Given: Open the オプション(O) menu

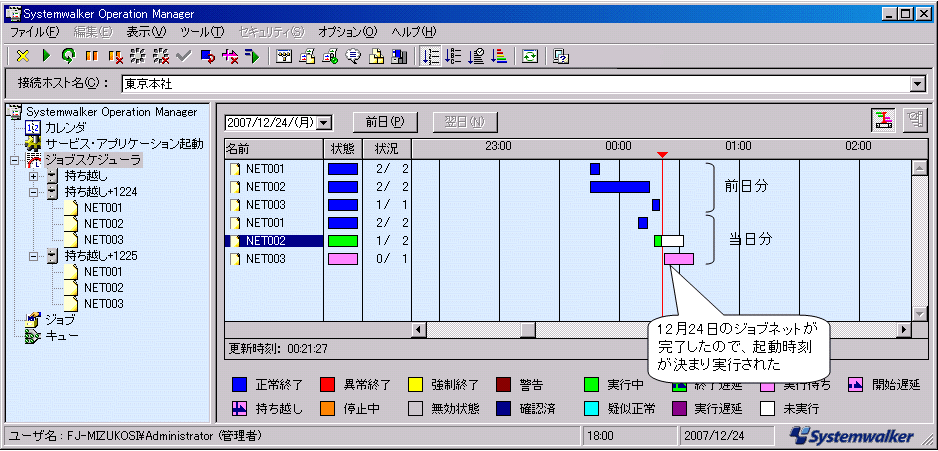Looking at the screenshot, I should click(348, 32).
